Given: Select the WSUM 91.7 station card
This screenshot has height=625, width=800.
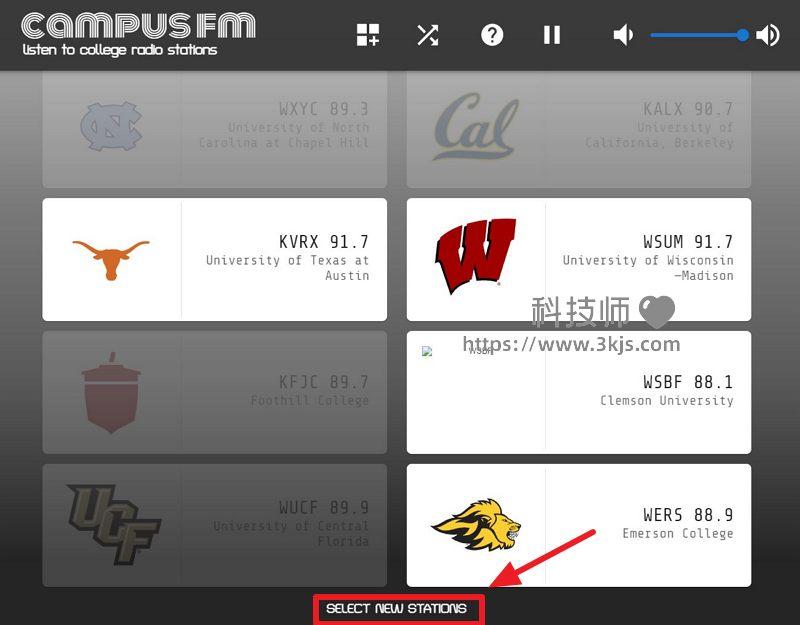Looking at the screenshot, I should (x=579, y=260).
